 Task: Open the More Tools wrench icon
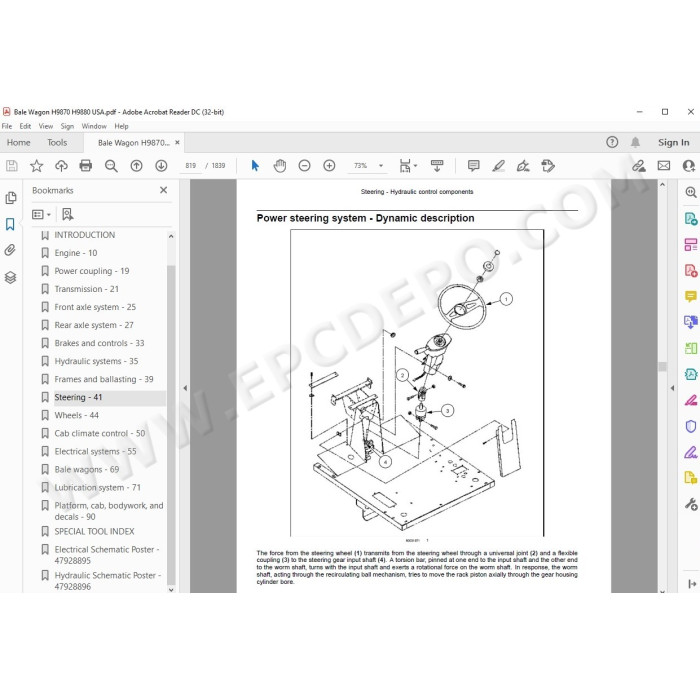point(691,504)
